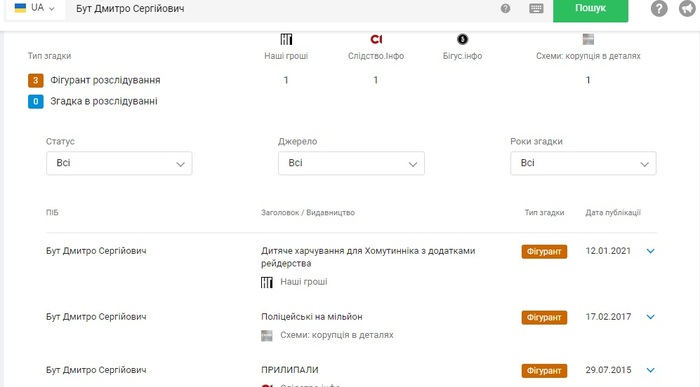Select the Наші гроші source icon
Viewport: 700px width, 387px height.
pos(286,39)
